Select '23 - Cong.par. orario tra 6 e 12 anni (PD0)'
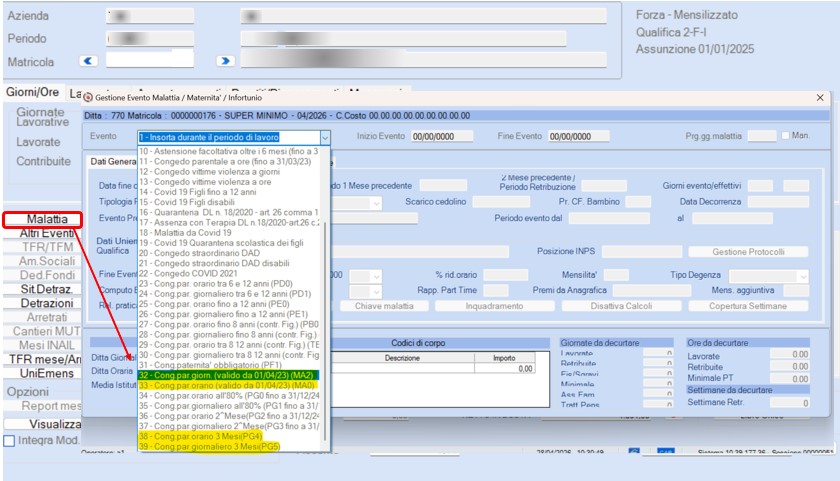840x481 pixels. pos(228,283)
